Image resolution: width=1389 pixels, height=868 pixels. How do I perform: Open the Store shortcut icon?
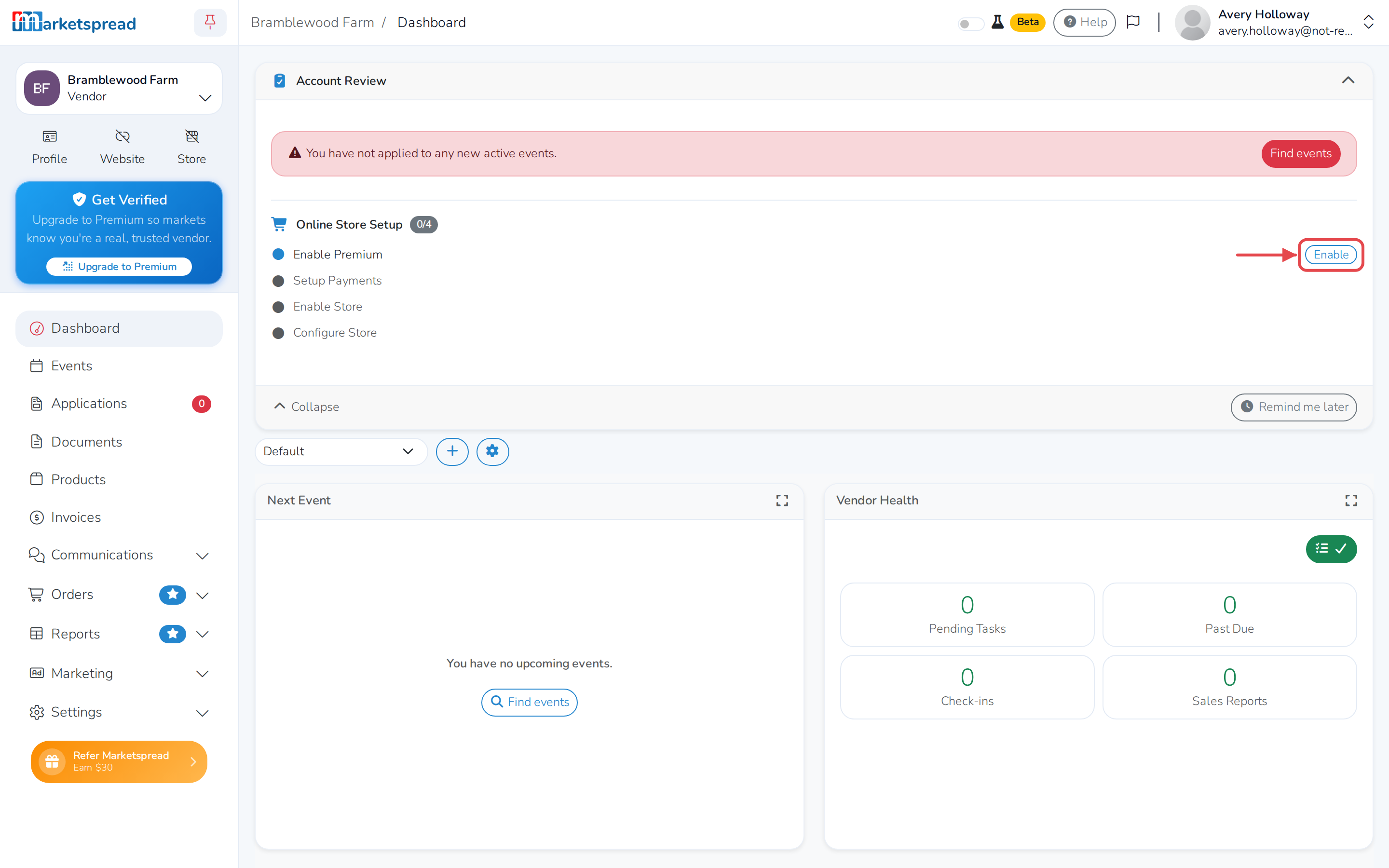pos(191,136)
